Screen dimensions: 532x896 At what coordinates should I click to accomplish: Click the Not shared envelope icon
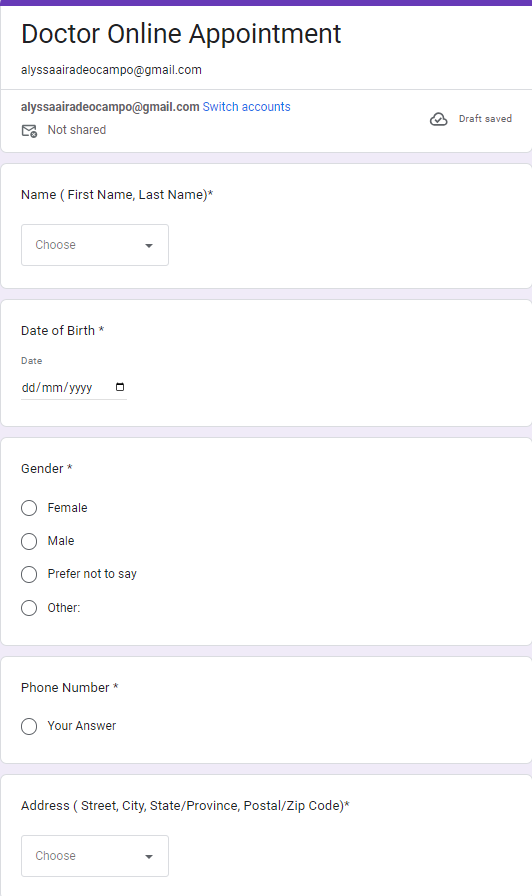(x=29, y=131)
